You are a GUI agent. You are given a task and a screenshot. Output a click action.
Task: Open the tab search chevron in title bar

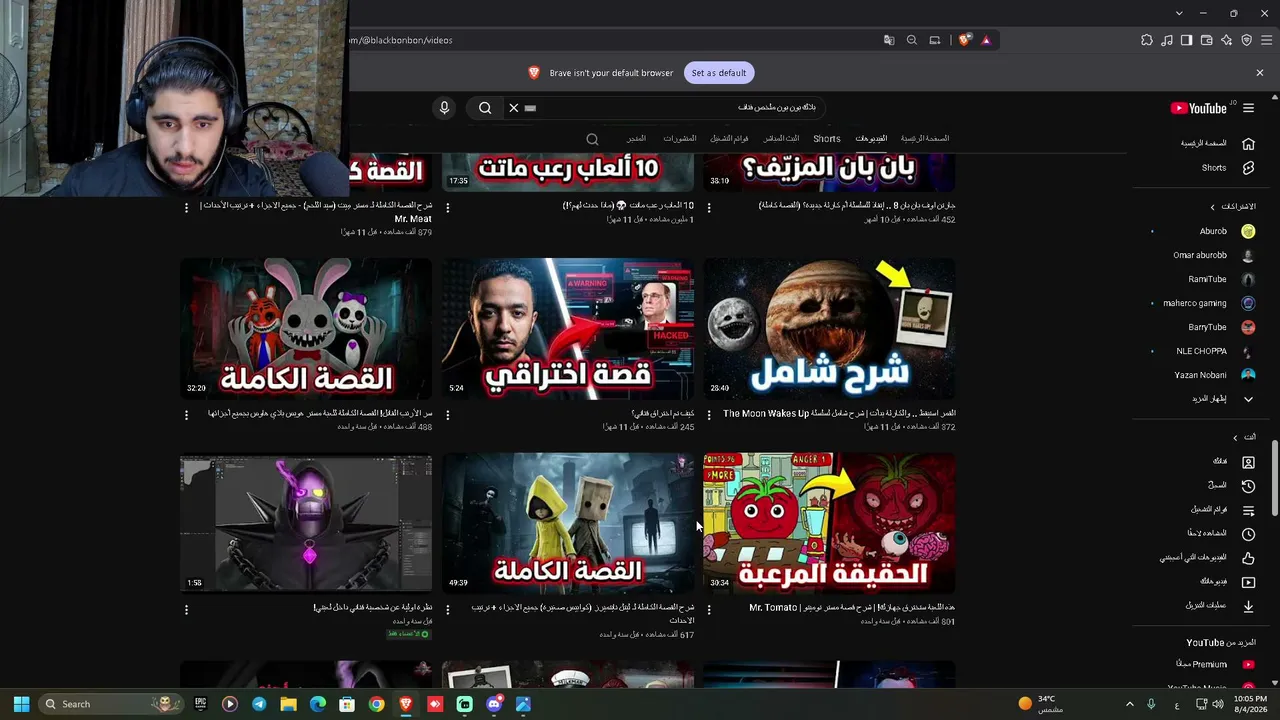[x=1179, y=13]
